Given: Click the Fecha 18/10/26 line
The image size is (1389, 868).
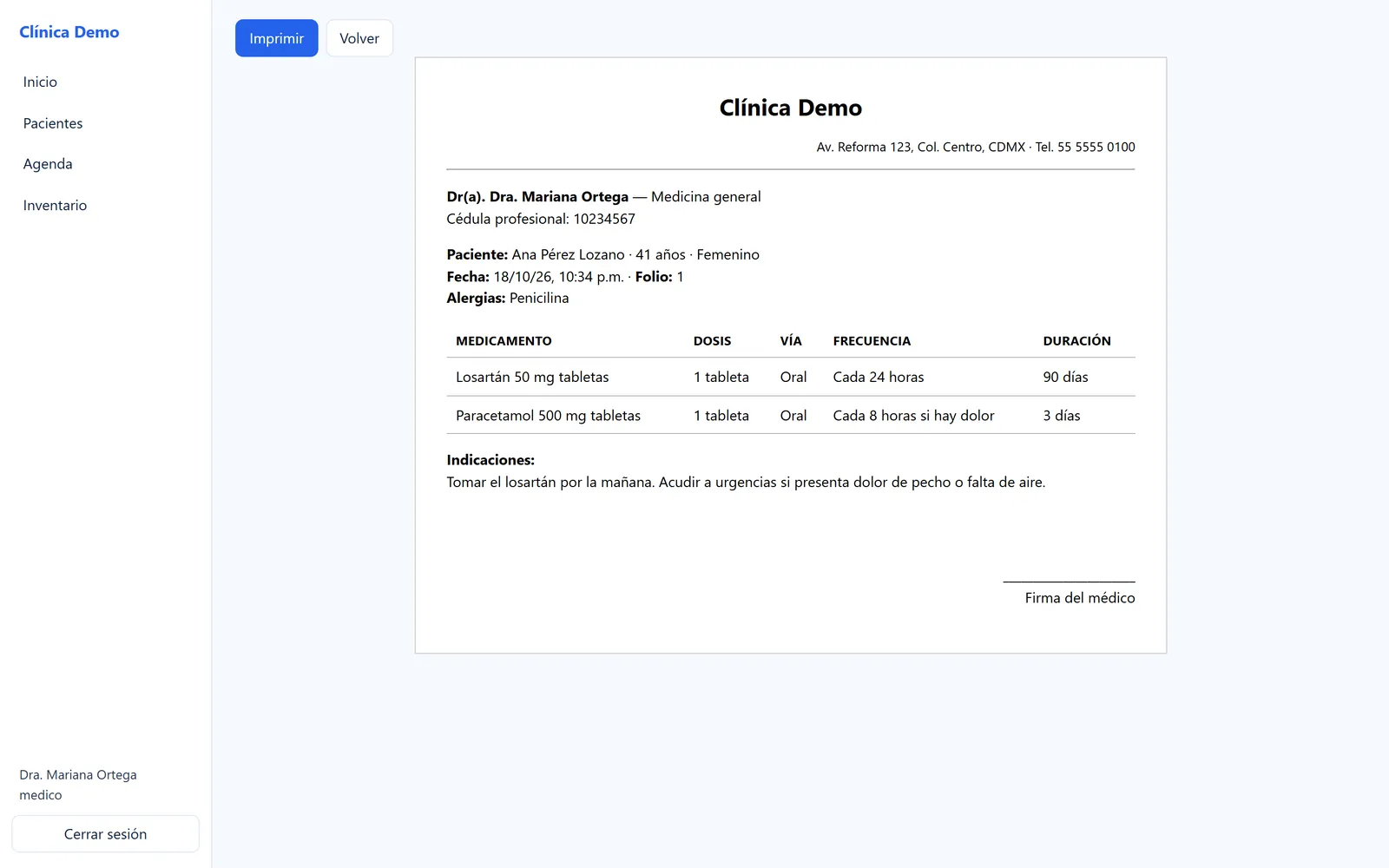Looking at the screenshot, I should coord(565,277).
